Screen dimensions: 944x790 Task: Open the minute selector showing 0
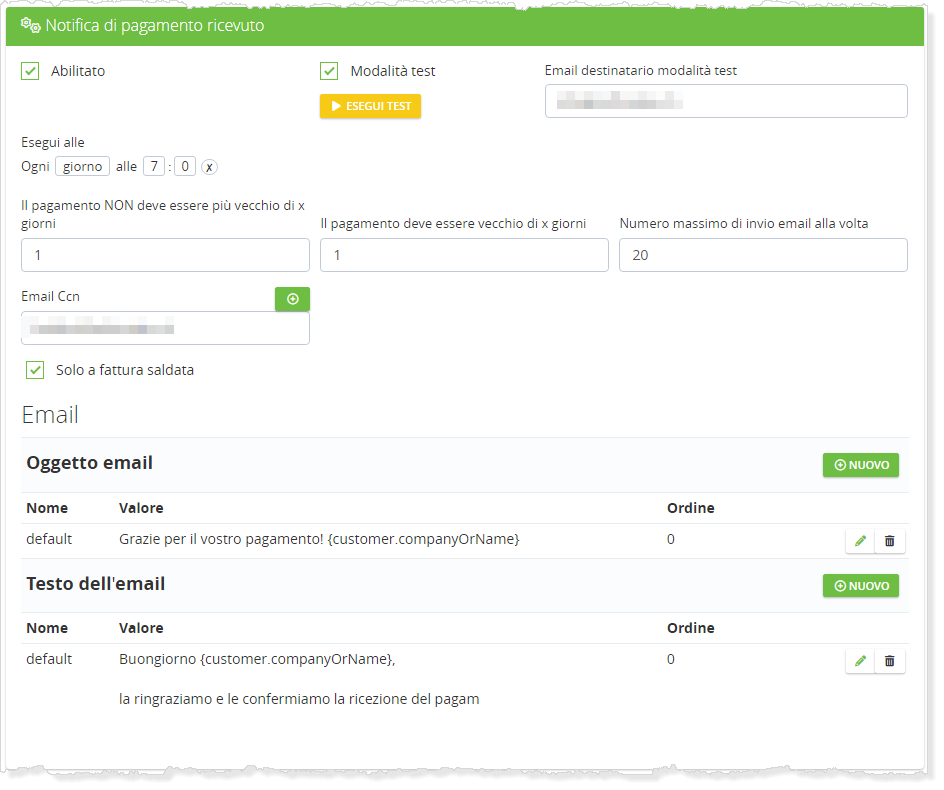tap(184, 166)
